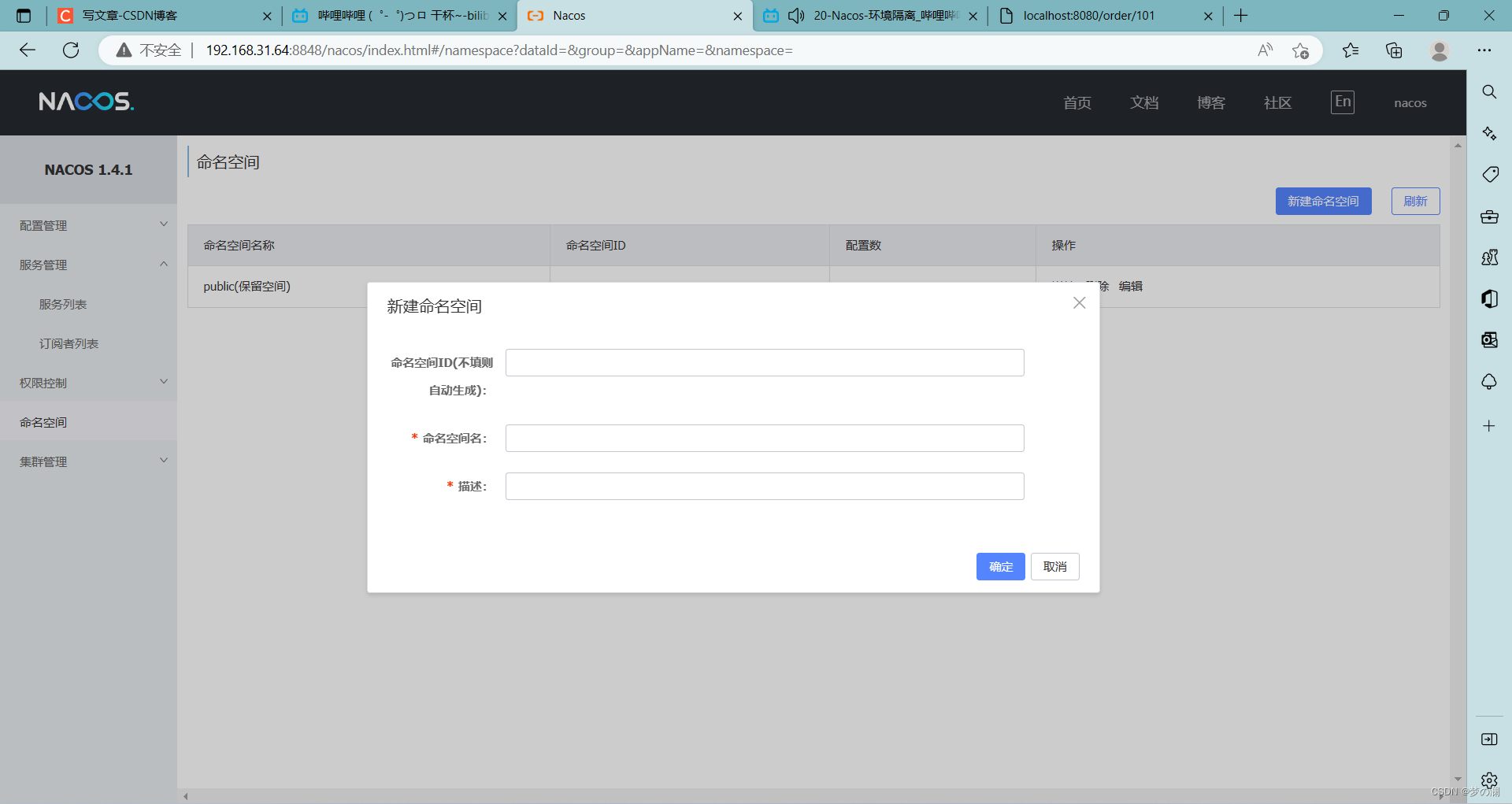Screen dimensions: 1512x804
Task: Click the 命名空间名 input field
Action: click(765, 438)
